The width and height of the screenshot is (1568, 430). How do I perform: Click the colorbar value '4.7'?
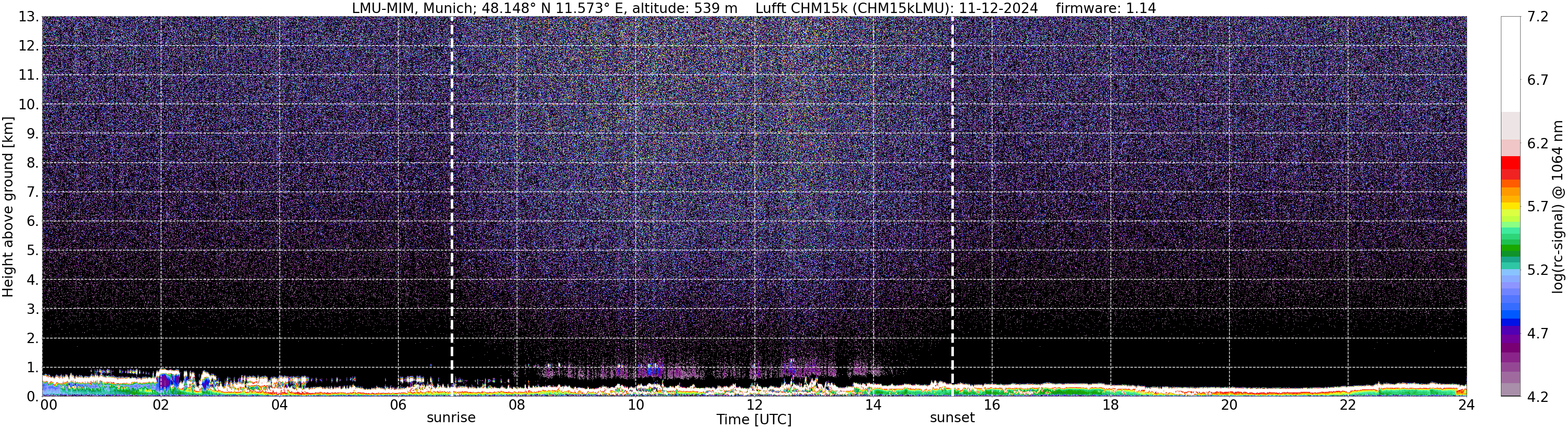click(x=1538, y=334)
